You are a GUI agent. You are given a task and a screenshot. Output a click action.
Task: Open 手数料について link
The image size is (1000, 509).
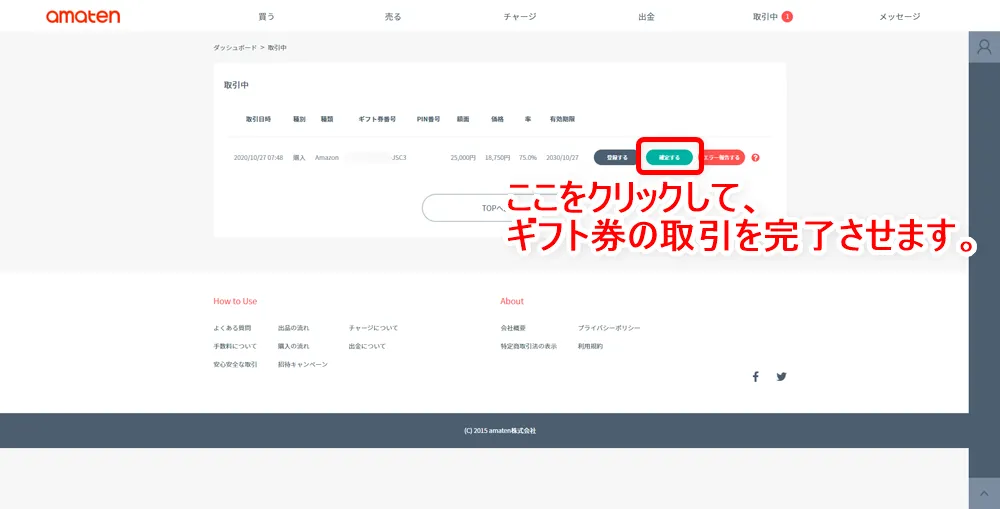pyautogui.click(x=235, y=346)
